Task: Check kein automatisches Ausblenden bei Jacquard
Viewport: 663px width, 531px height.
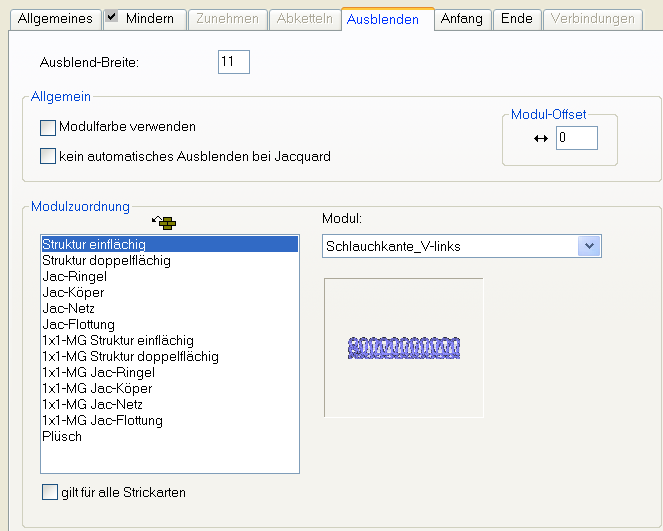Action: 48,156
